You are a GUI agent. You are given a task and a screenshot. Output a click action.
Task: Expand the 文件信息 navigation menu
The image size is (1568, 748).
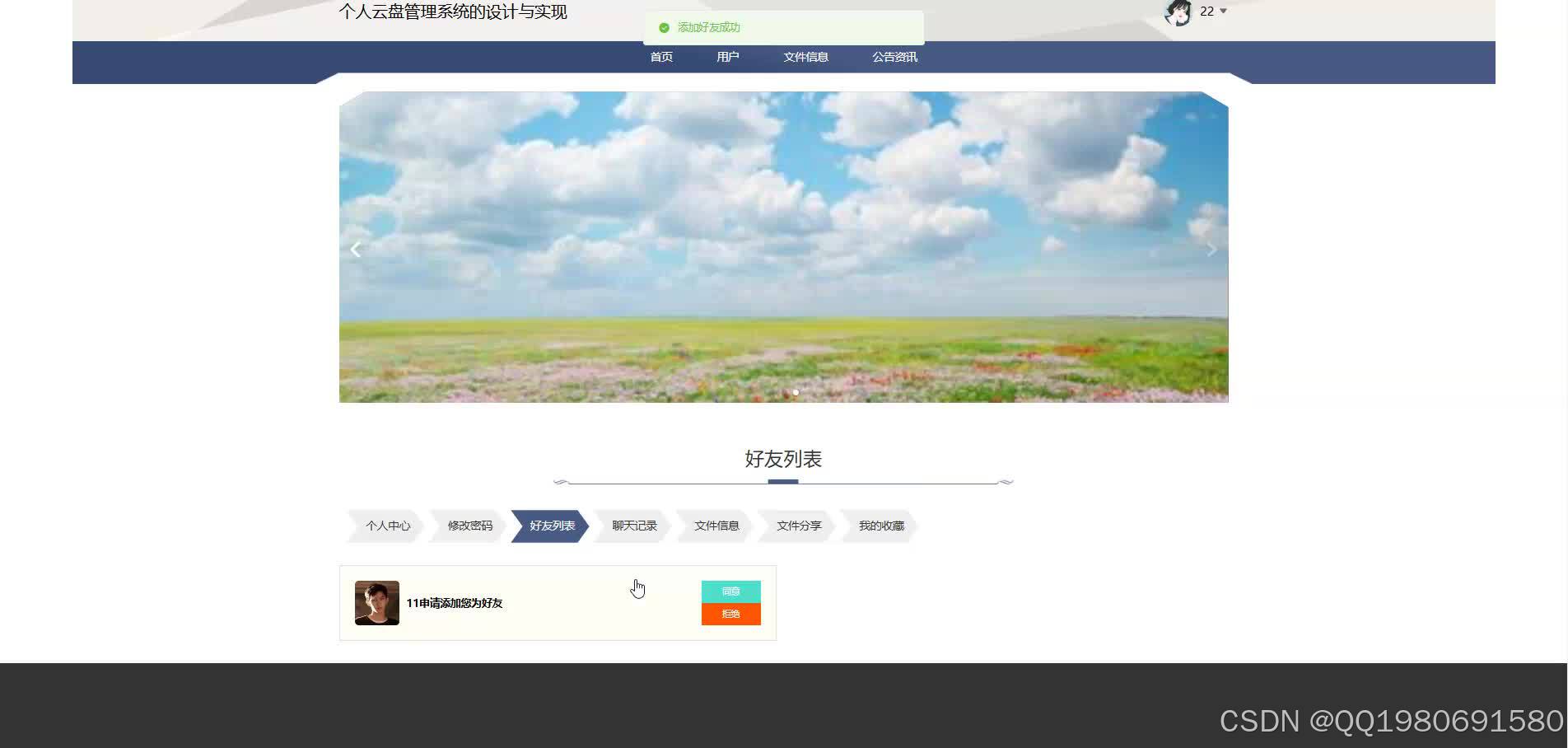pyautogui.click(x=805, y=57)
